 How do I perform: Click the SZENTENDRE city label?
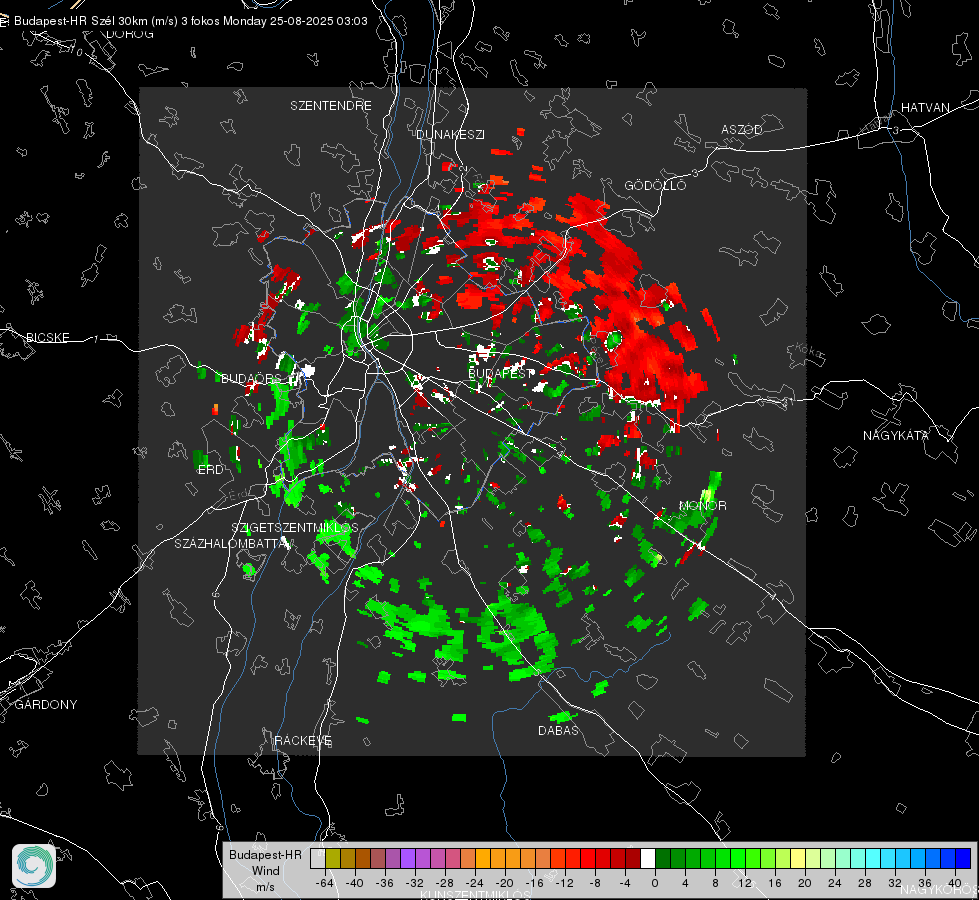coord(331,106)
